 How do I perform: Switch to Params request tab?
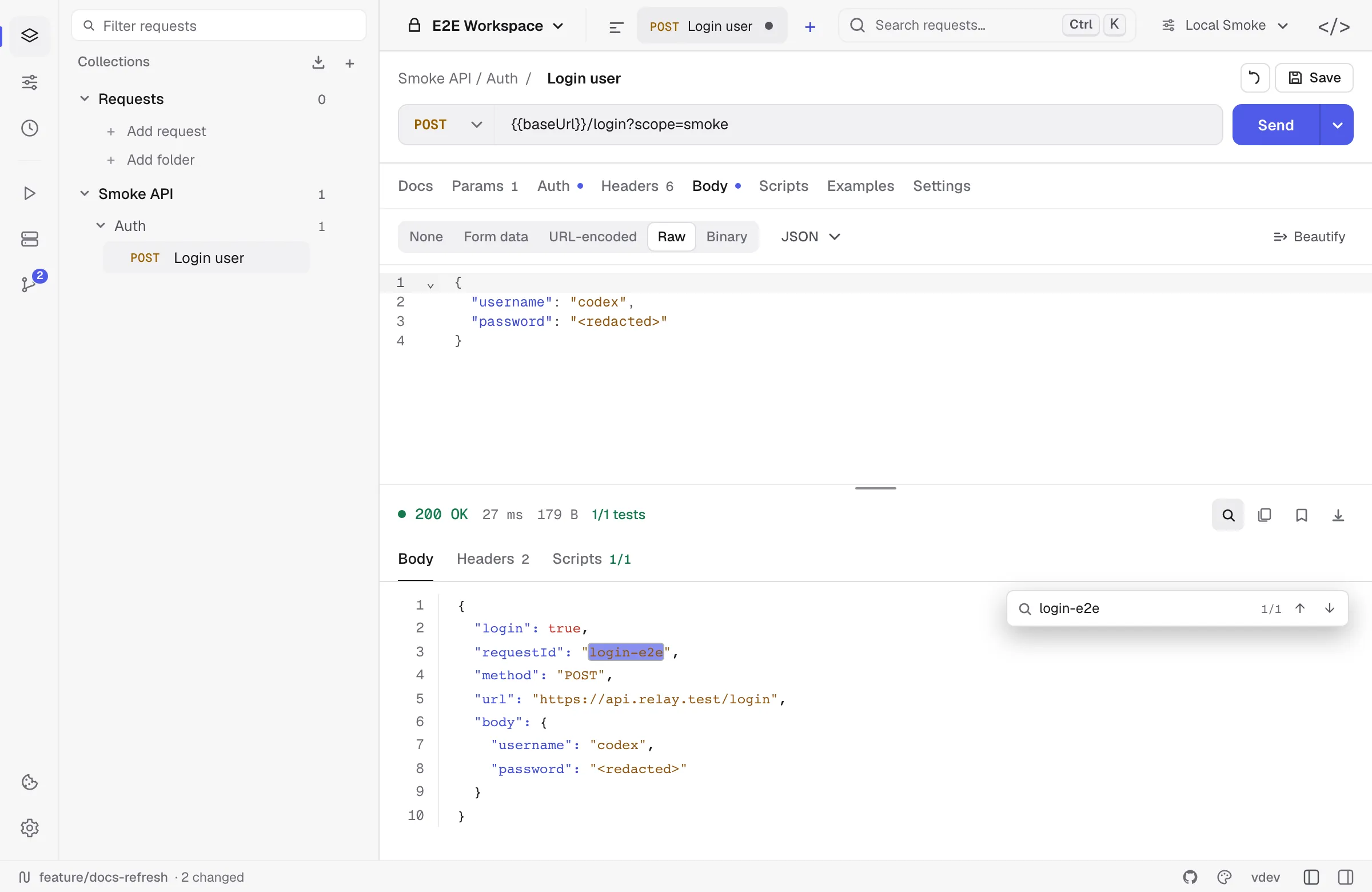[x=484, y=186]
